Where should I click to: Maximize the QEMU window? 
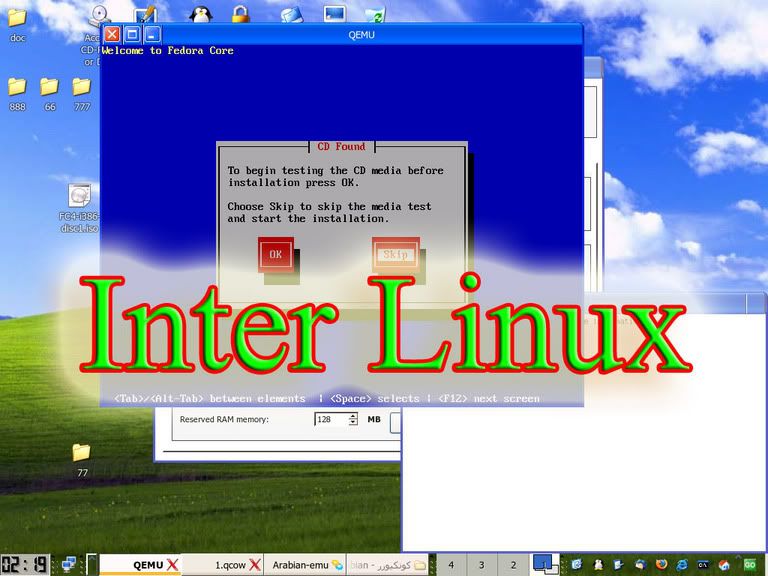(132, 34)
